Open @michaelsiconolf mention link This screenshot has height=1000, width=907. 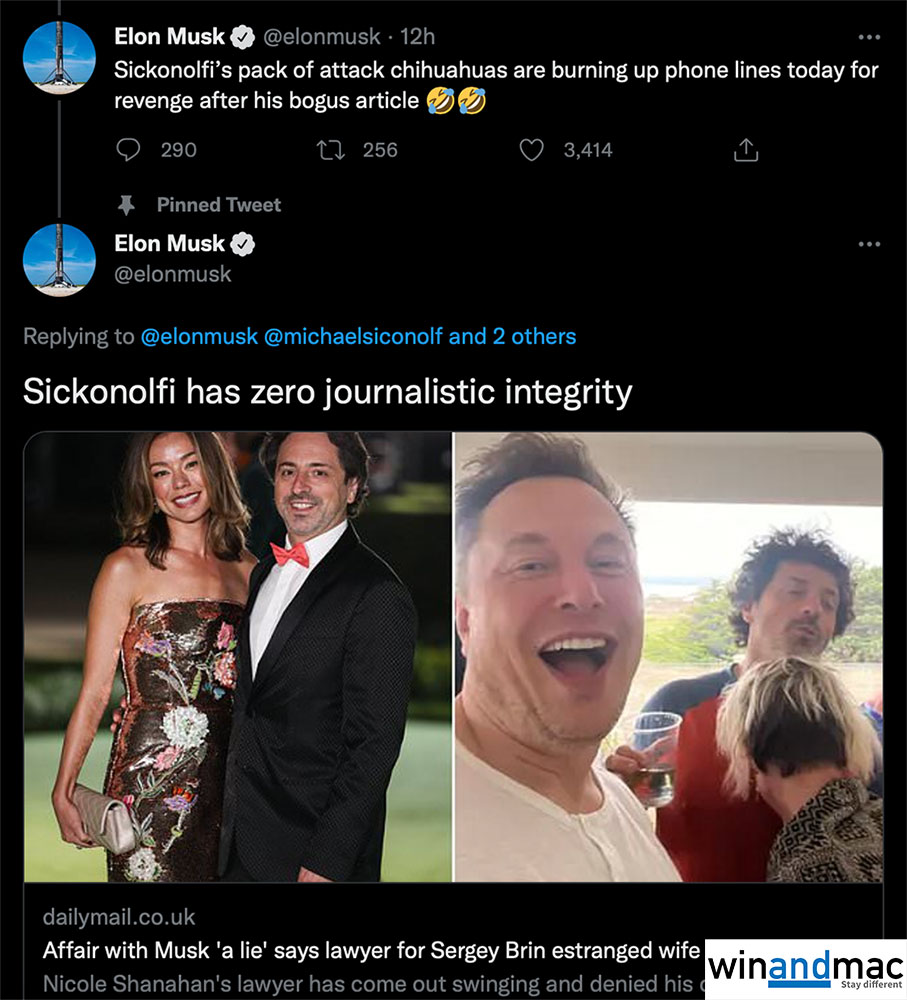tap(353, 337)
